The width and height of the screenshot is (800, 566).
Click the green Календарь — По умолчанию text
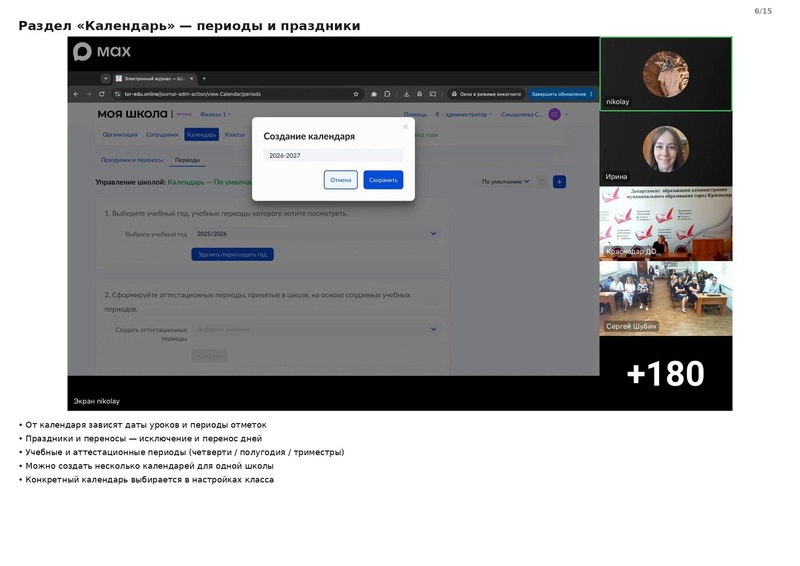pos(210,182)
